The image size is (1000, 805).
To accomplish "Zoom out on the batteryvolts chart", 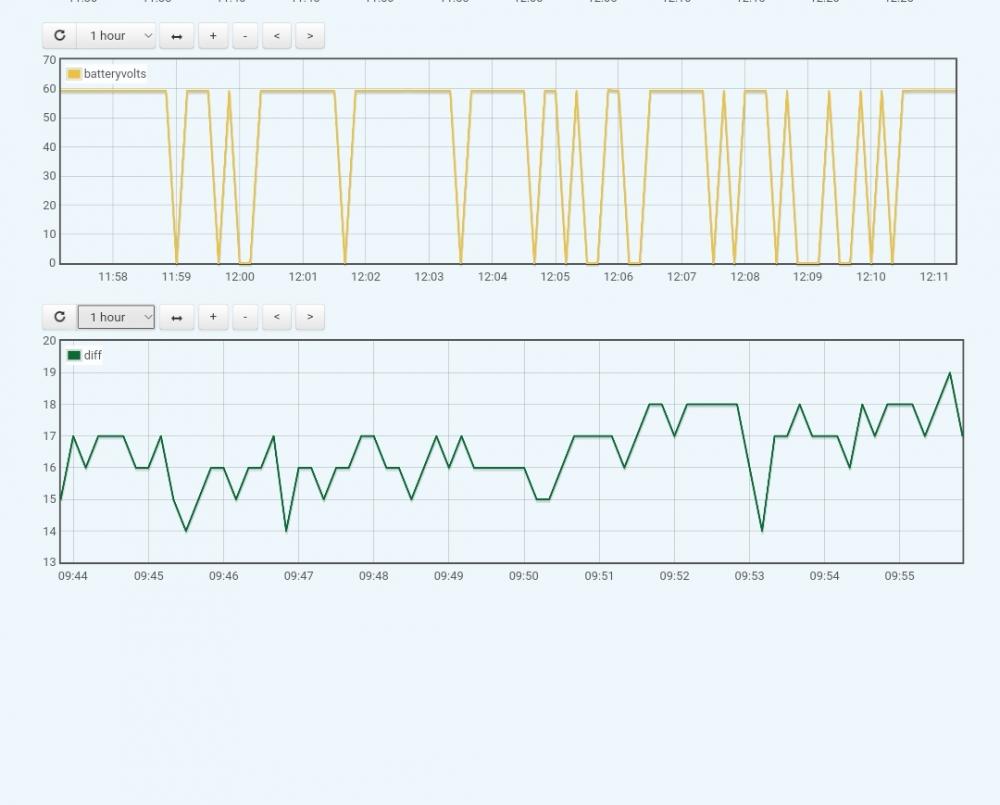I will pos(245,36).
